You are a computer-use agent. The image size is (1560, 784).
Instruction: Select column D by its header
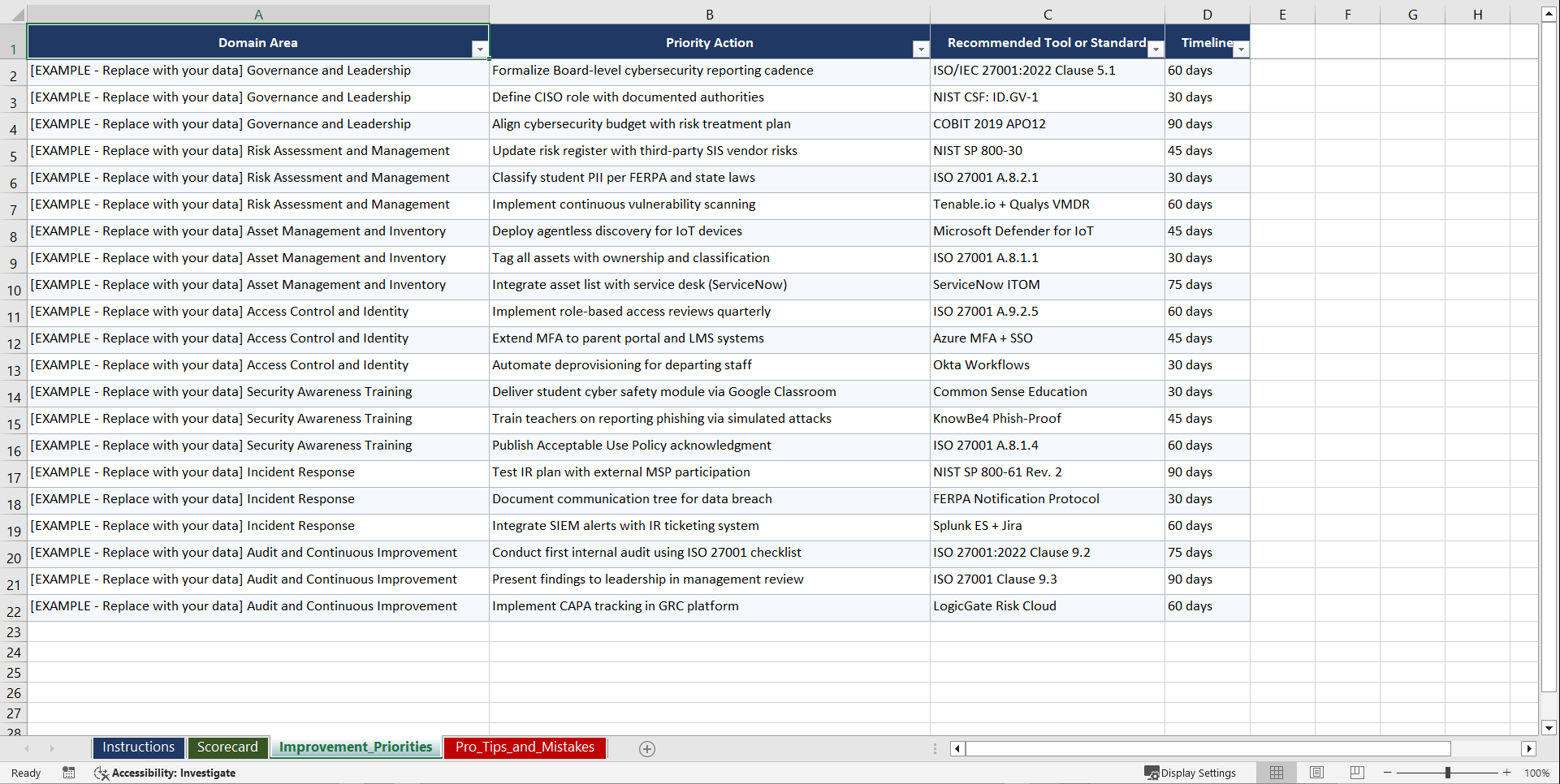pos(1208,14)
